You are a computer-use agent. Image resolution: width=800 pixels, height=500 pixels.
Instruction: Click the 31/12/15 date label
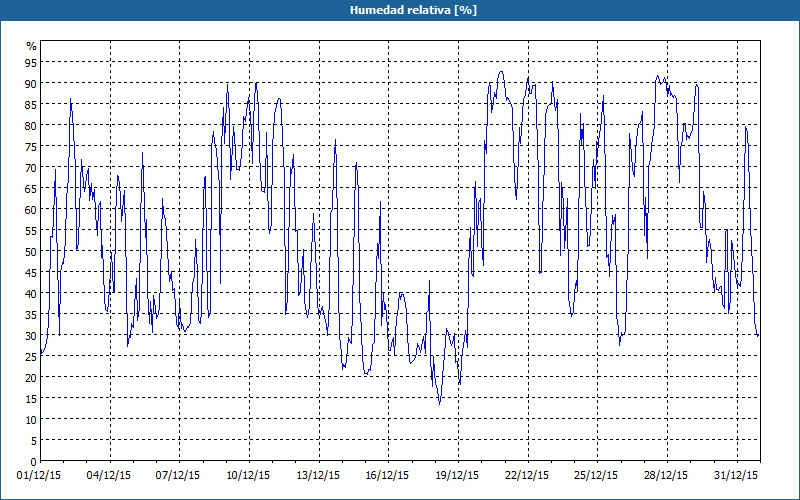click(x=736, y=476)
